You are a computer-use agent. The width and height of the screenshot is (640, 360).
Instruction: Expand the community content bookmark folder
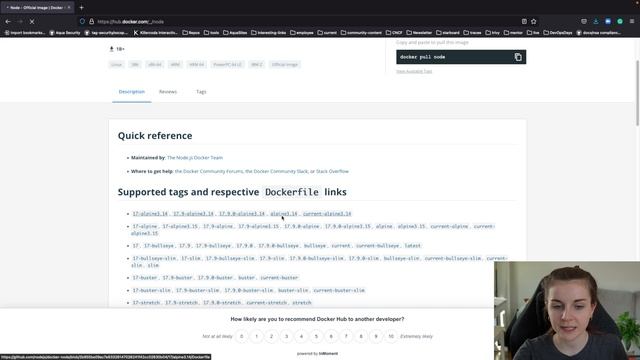[361, 33]
